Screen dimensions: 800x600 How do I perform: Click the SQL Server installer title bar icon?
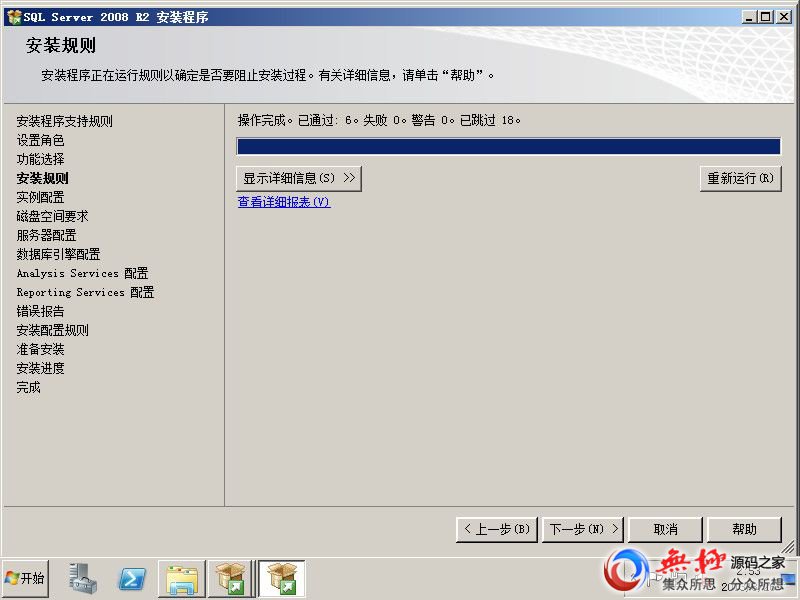tap(14, 17)
